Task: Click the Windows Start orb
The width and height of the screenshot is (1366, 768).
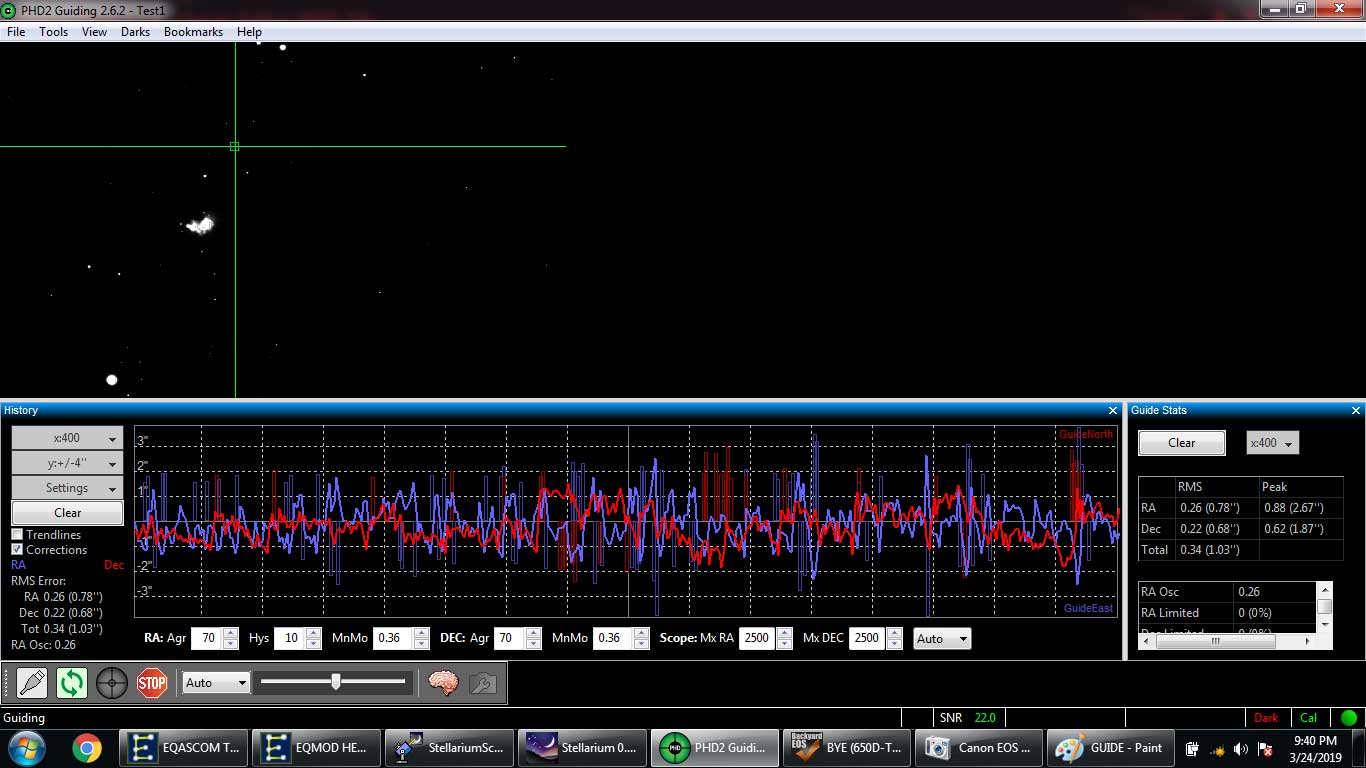Action: point(28,747)
